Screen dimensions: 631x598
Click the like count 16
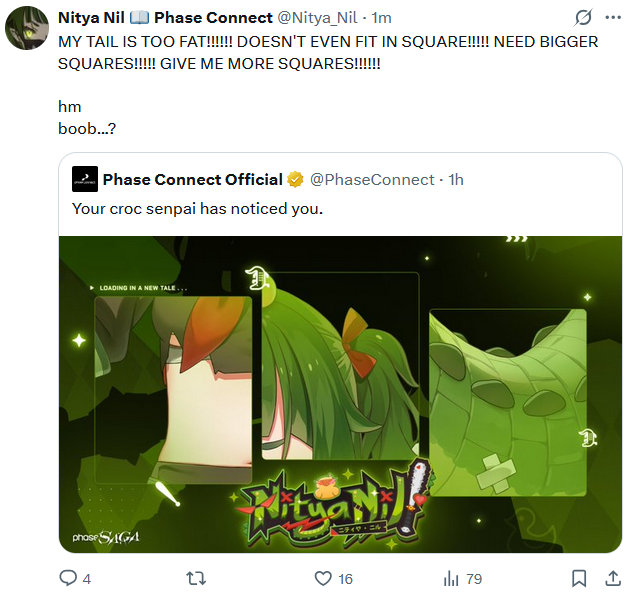pyautogui.click(x=345, y=579)
